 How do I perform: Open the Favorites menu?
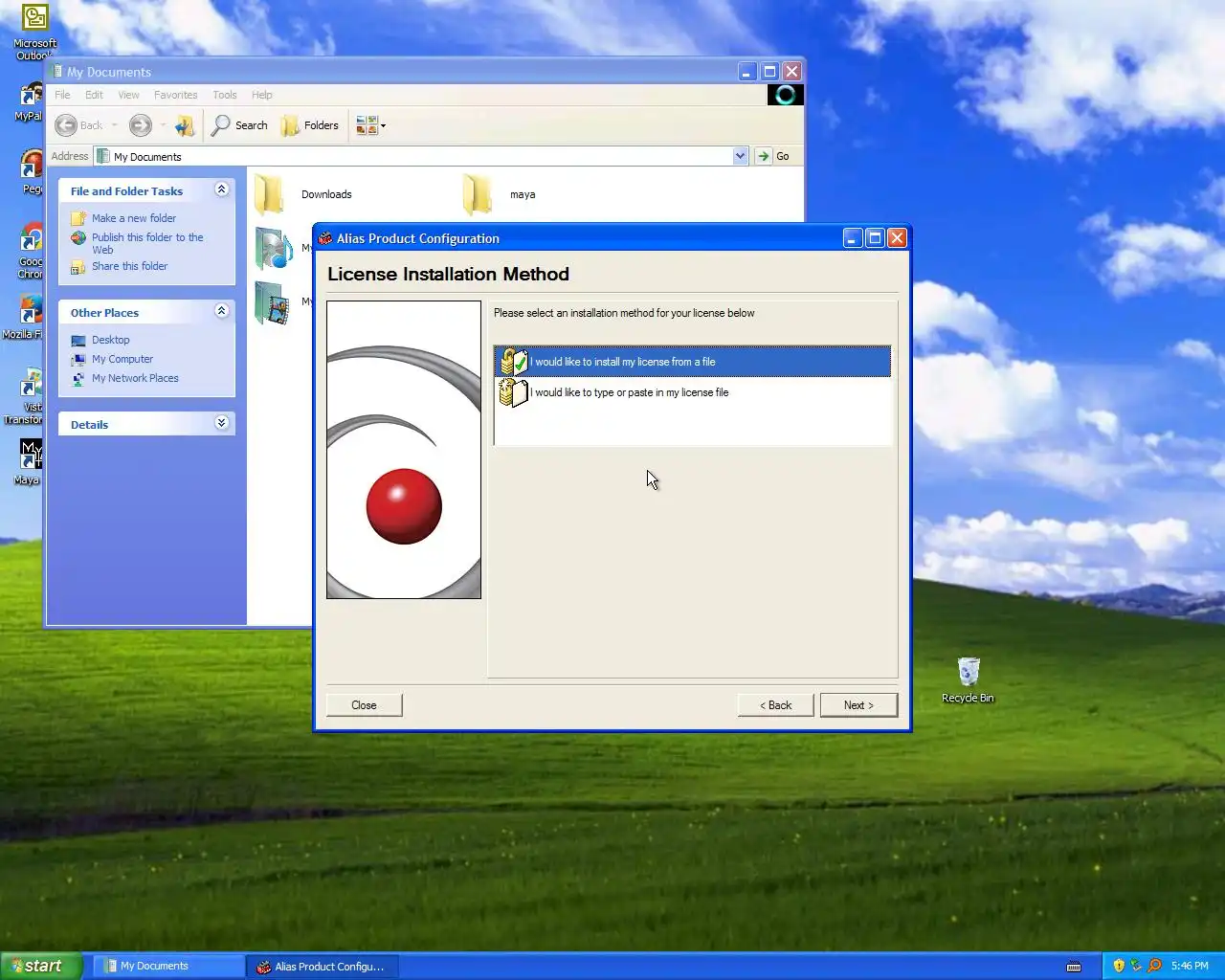point(175,95)
